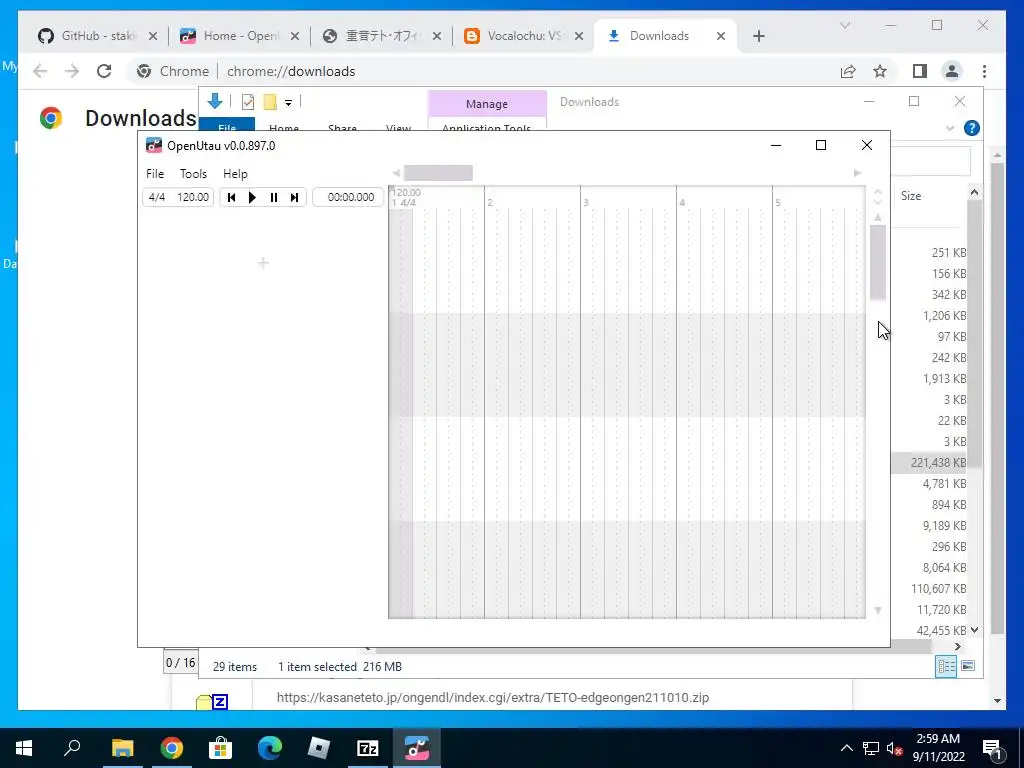
Task: Bookmark this page with star icon
Action: tap(880, 71)
